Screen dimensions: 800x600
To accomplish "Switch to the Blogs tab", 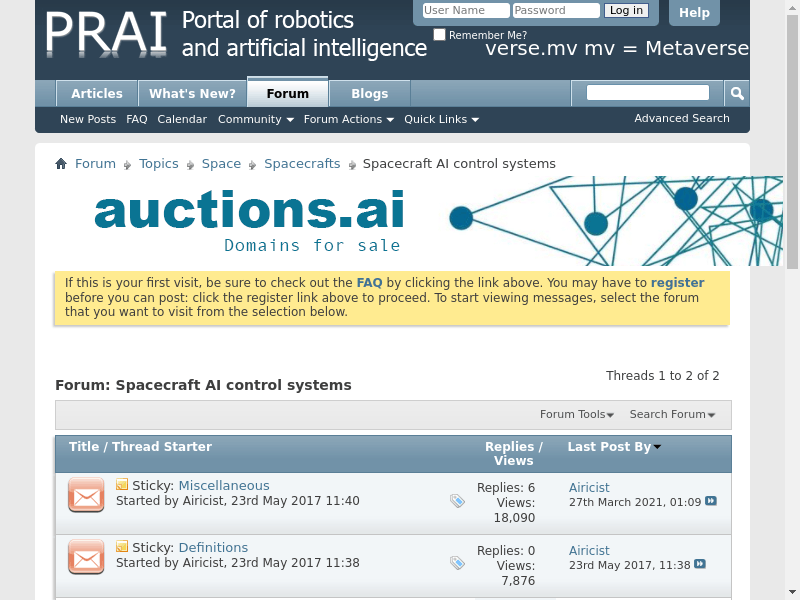I will (370, 94).
